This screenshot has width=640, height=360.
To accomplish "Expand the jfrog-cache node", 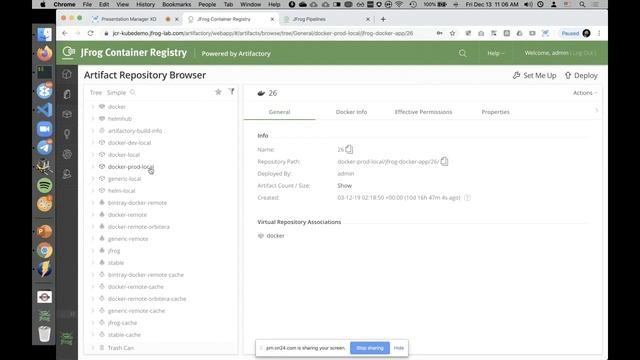I will [93, 322].
